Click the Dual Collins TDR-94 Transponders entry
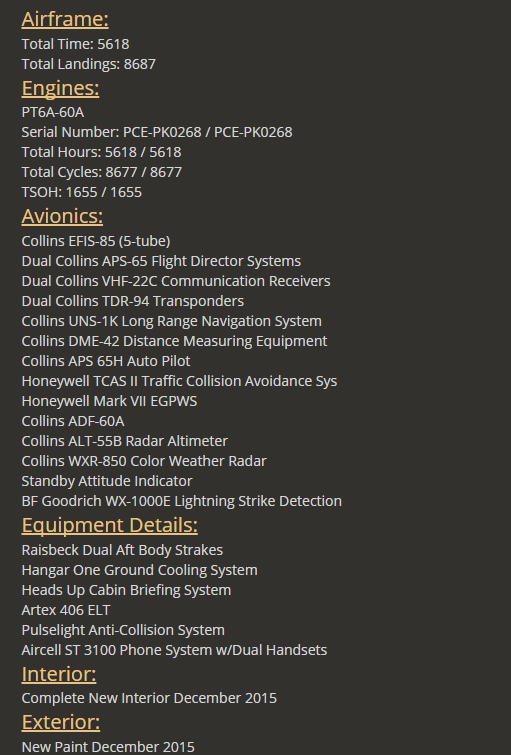Viewport: 511px width, 755px height. click(133, 301)
